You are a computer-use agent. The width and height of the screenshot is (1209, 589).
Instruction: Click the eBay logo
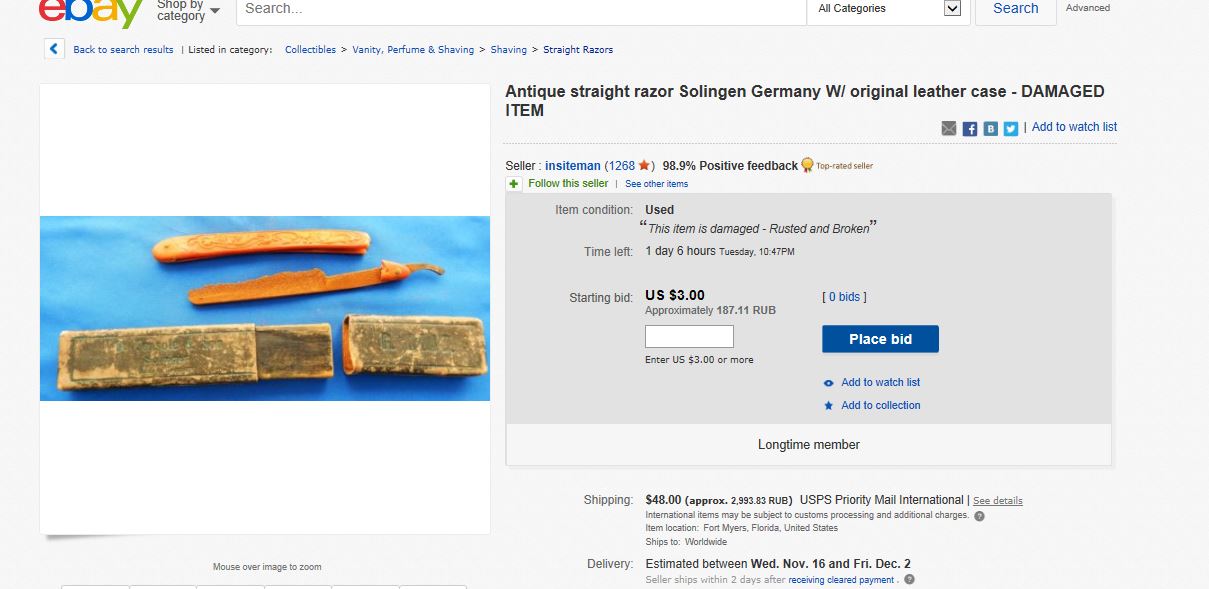point(91,10)
